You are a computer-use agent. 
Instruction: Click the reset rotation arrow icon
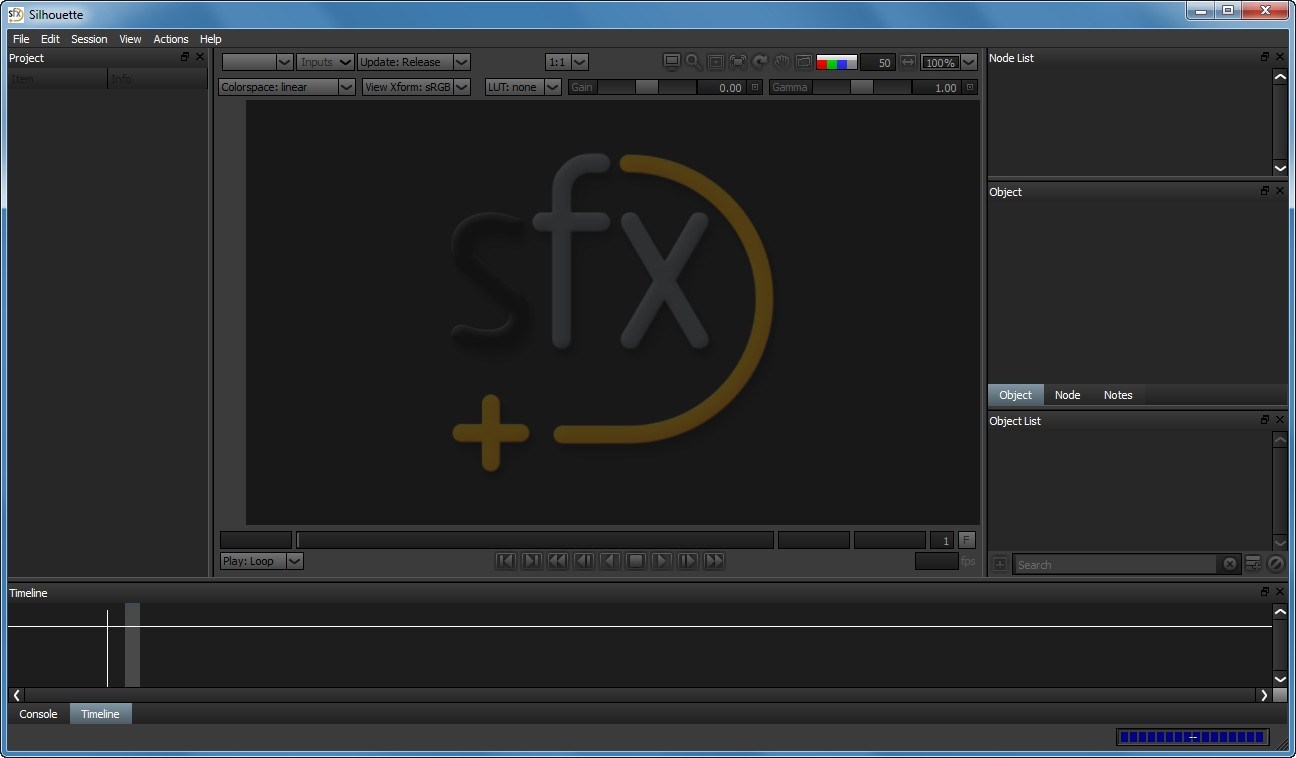(x=760, y=62)
